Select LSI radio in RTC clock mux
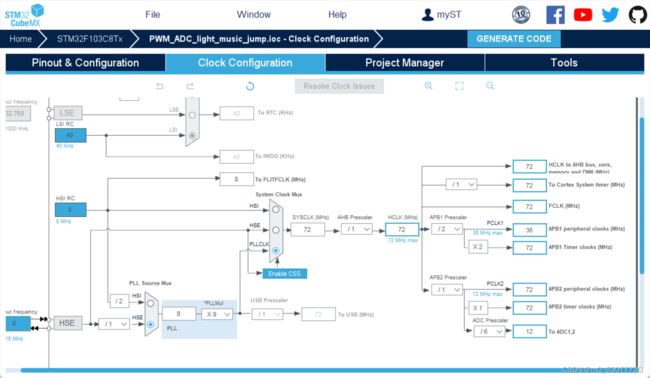650x378 pixels. [x=192, y=135]
